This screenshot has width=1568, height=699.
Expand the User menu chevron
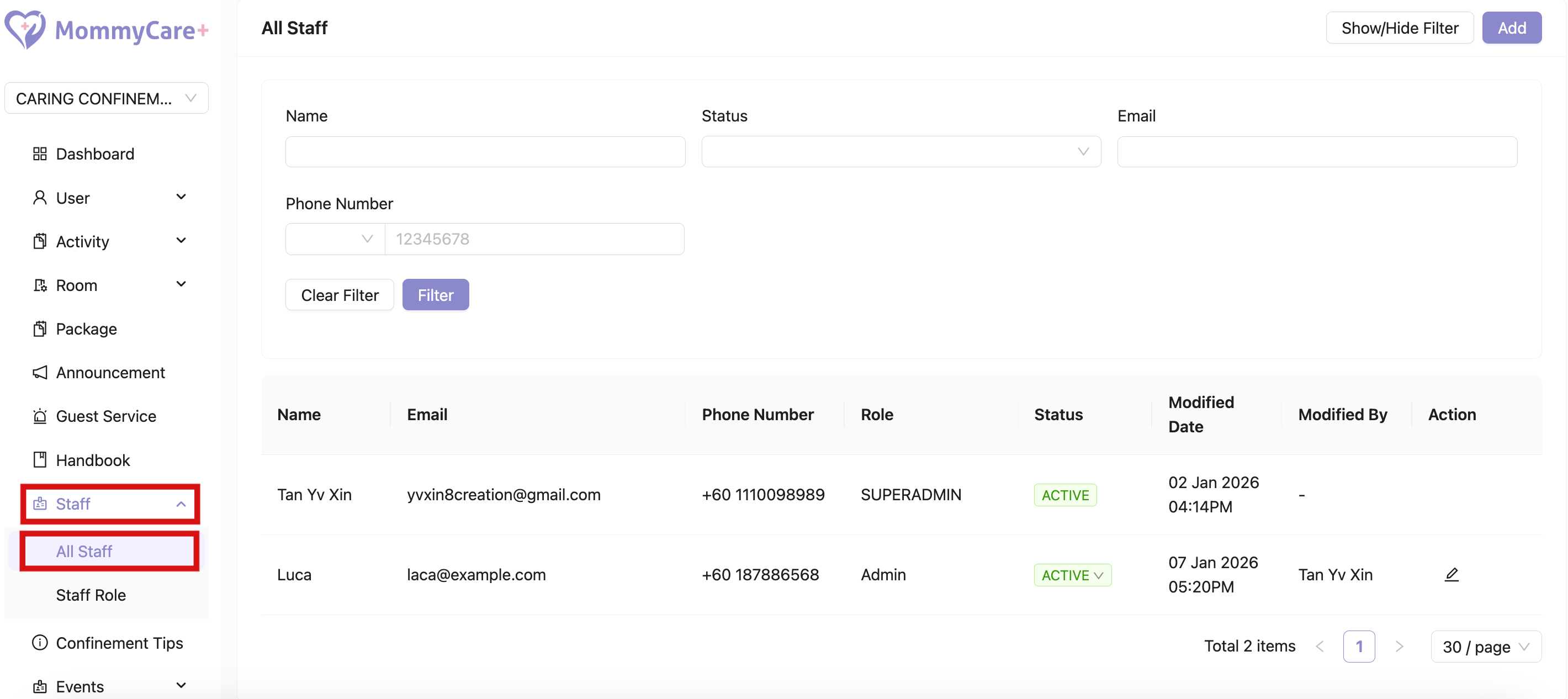coord(181,197)
